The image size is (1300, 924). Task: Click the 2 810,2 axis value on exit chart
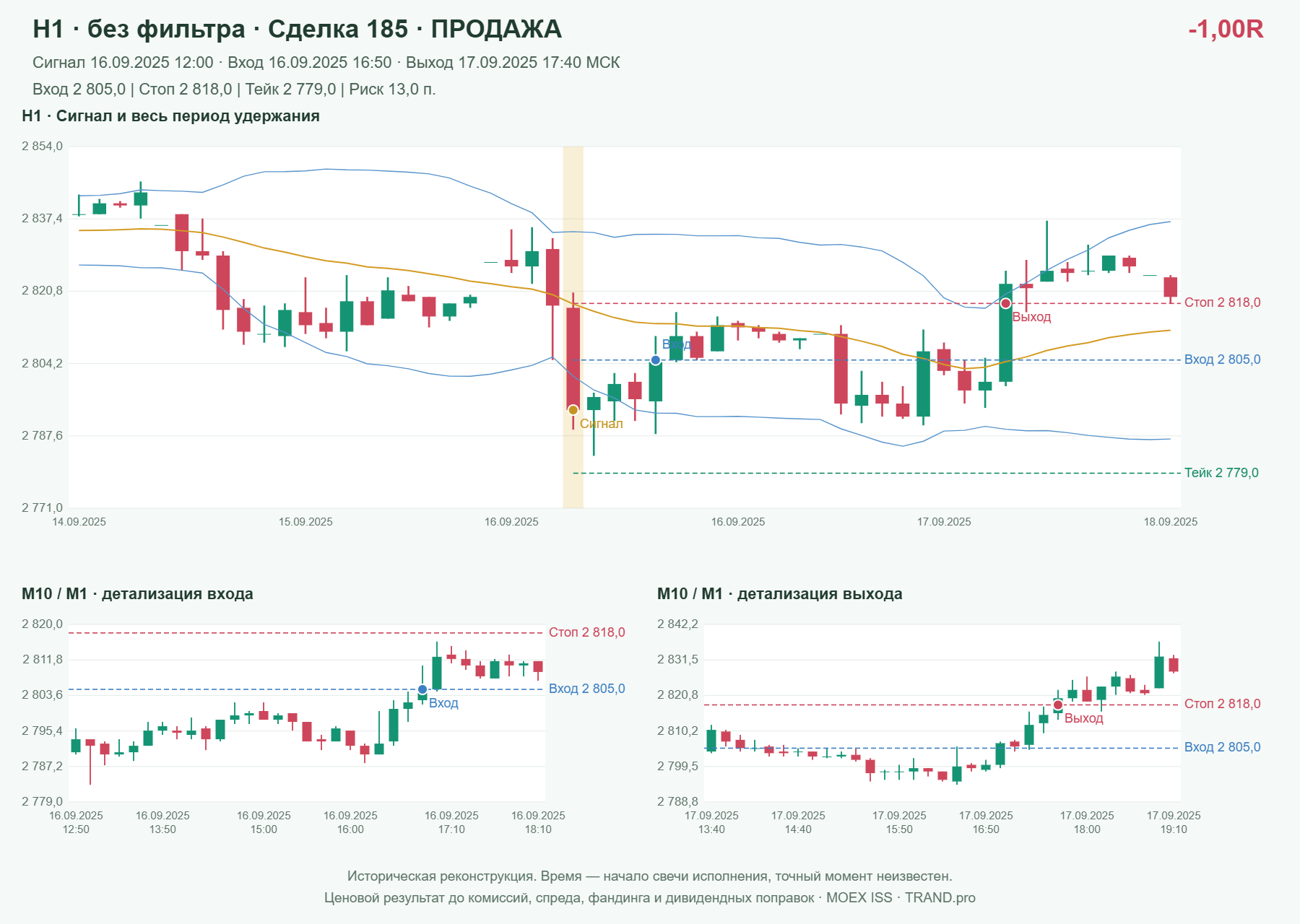click(677, 731)
